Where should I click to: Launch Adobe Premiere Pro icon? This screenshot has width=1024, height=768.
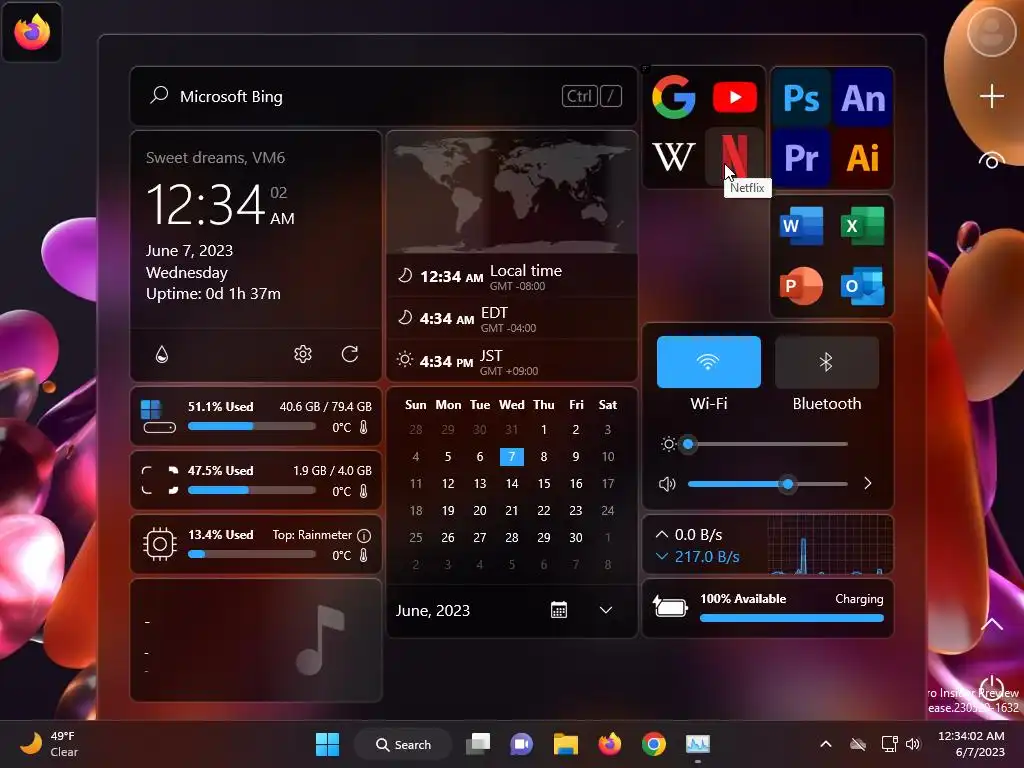801,157
